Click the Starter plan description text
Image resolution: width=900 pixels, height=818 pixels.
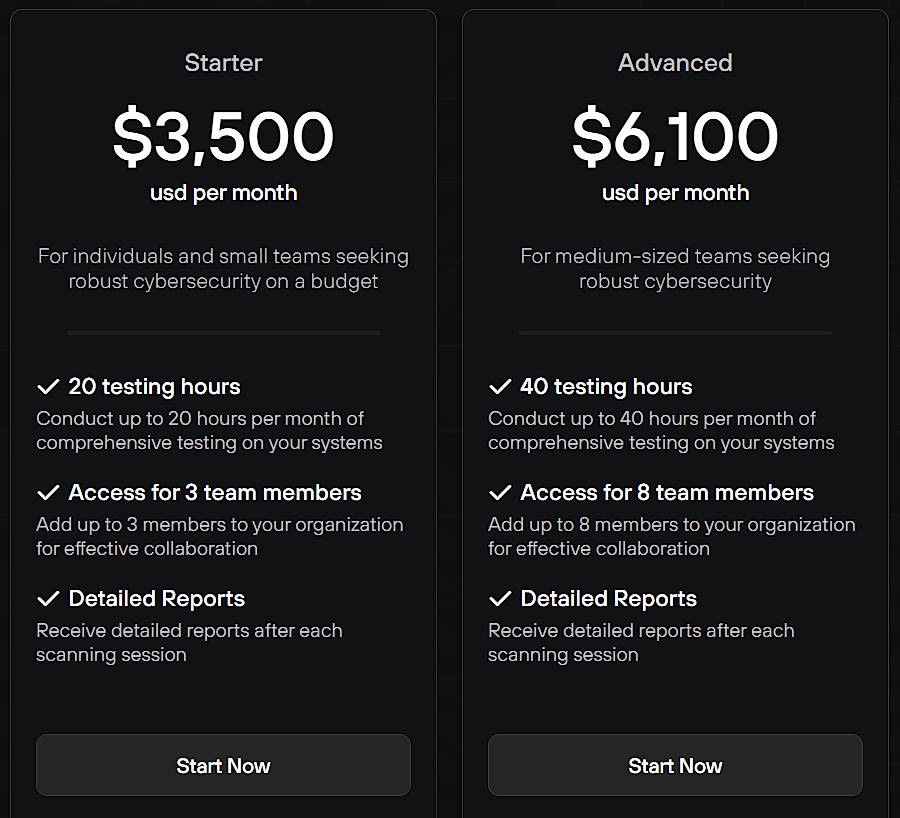[222, 268]
